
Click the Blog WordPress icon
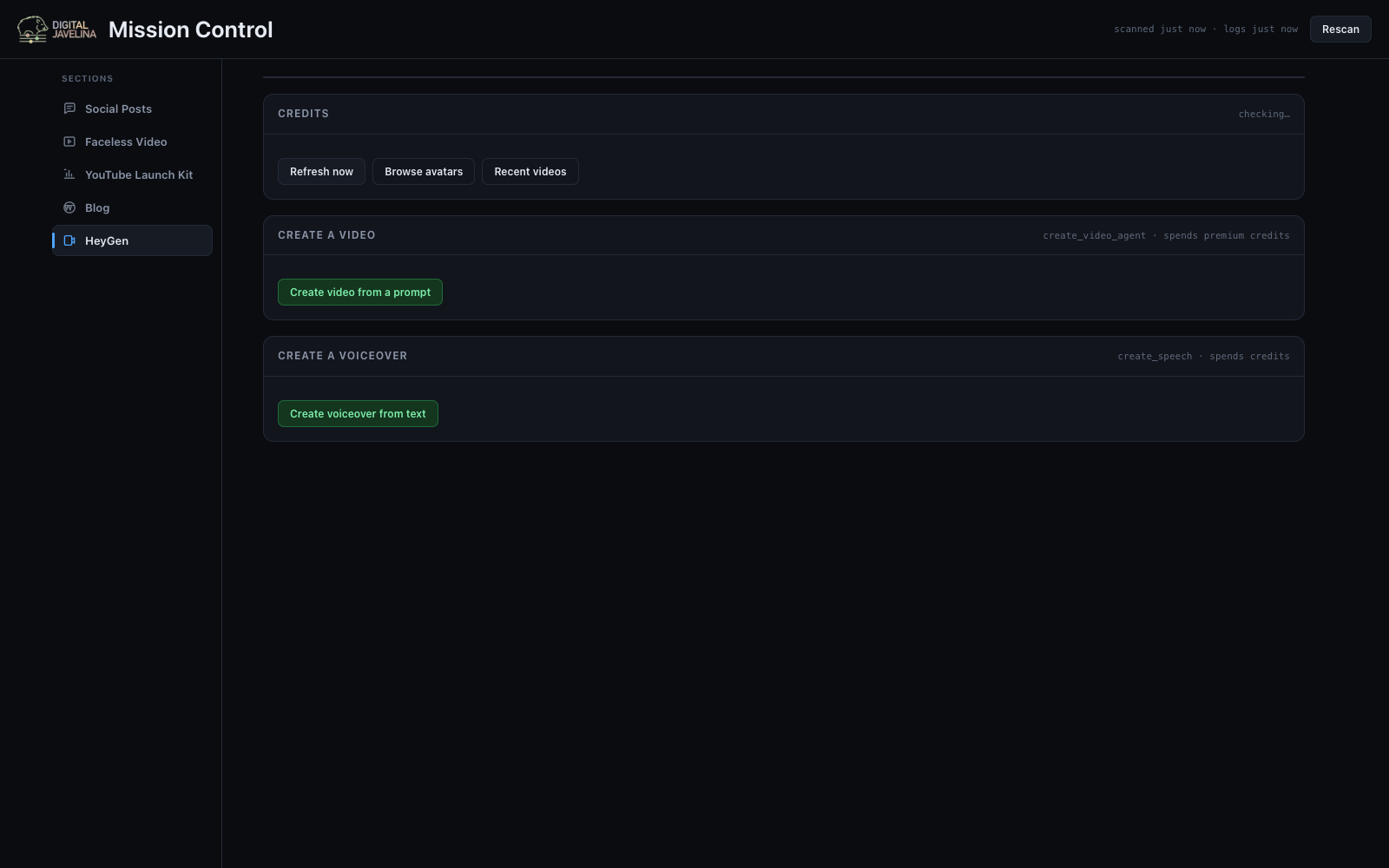69,207
